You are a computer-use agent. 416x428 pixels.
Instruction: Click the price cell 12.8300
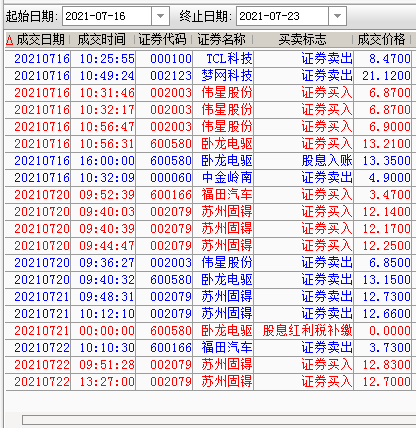pyautogui.click(x=383, y=365)
